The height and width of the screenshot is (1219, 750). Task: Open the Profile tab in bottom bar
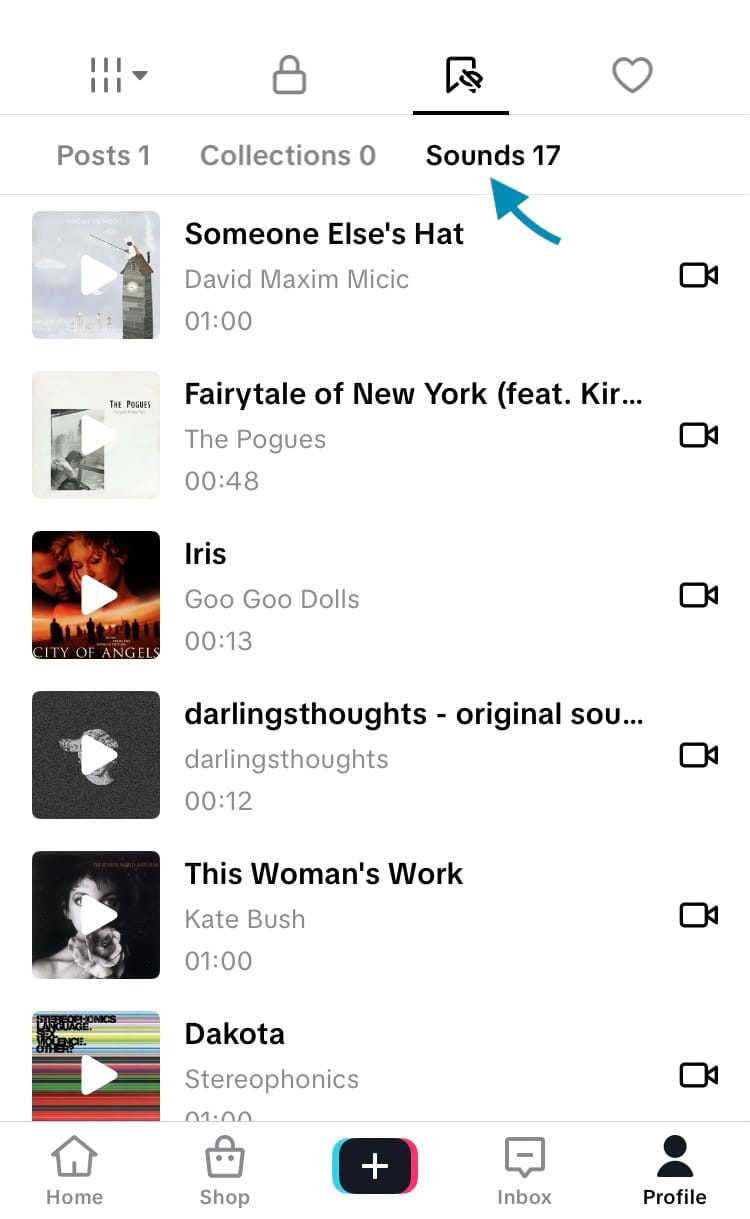point(674,1172)
